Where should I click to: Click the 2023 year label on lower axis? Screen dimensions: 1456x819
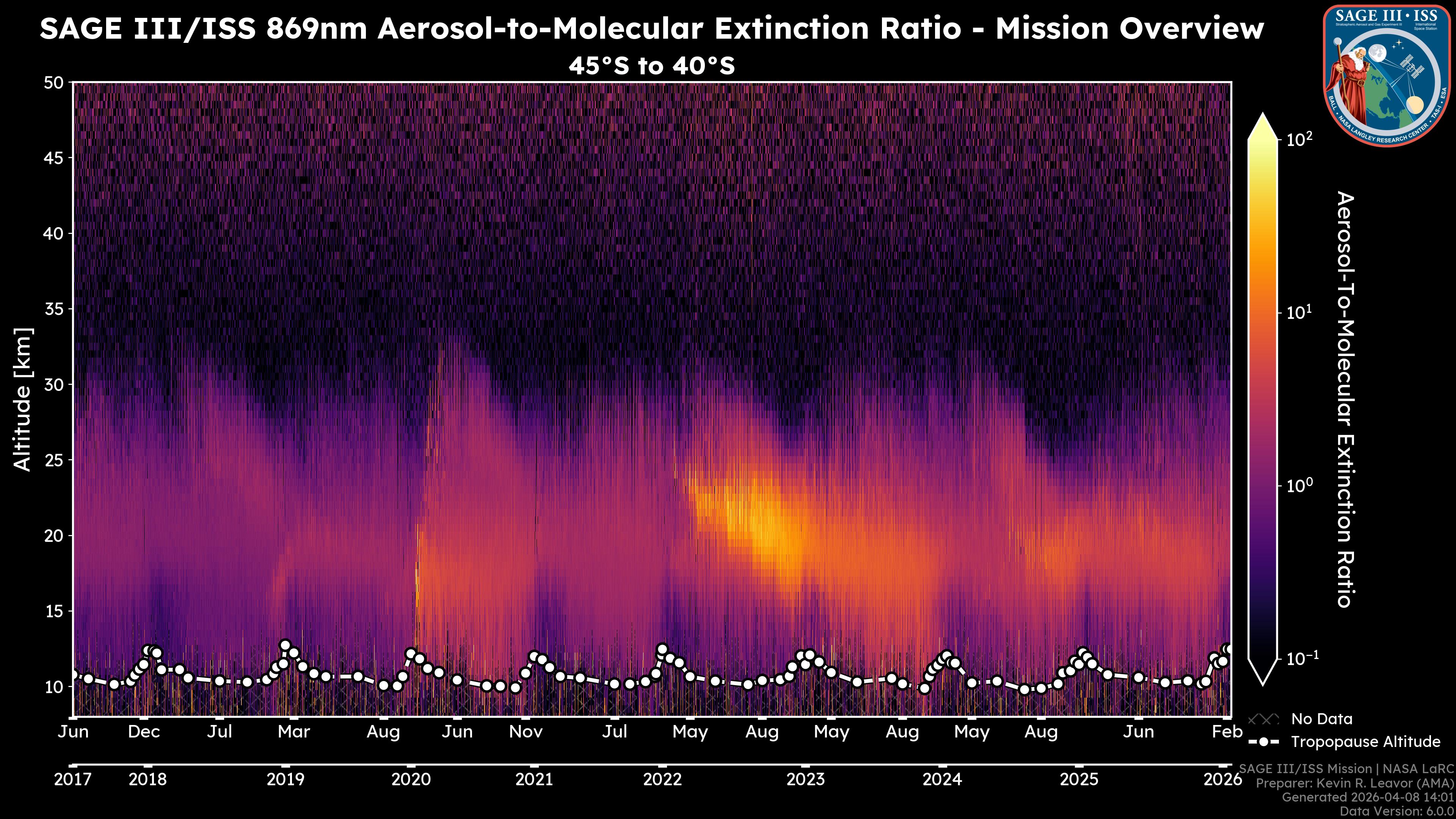pyautogui.click(x=805, y=780)
